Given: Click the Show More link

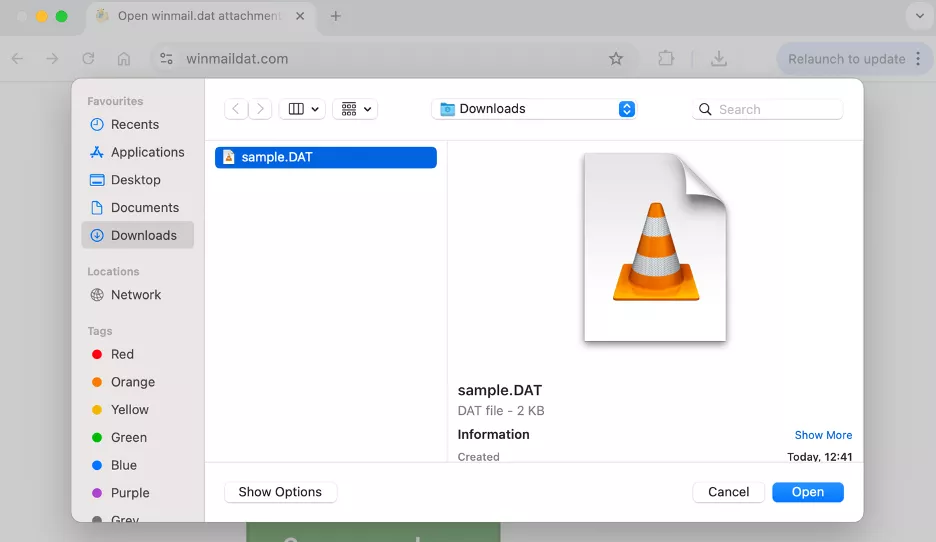Looking at the screenshot, I should click(823, 435).
